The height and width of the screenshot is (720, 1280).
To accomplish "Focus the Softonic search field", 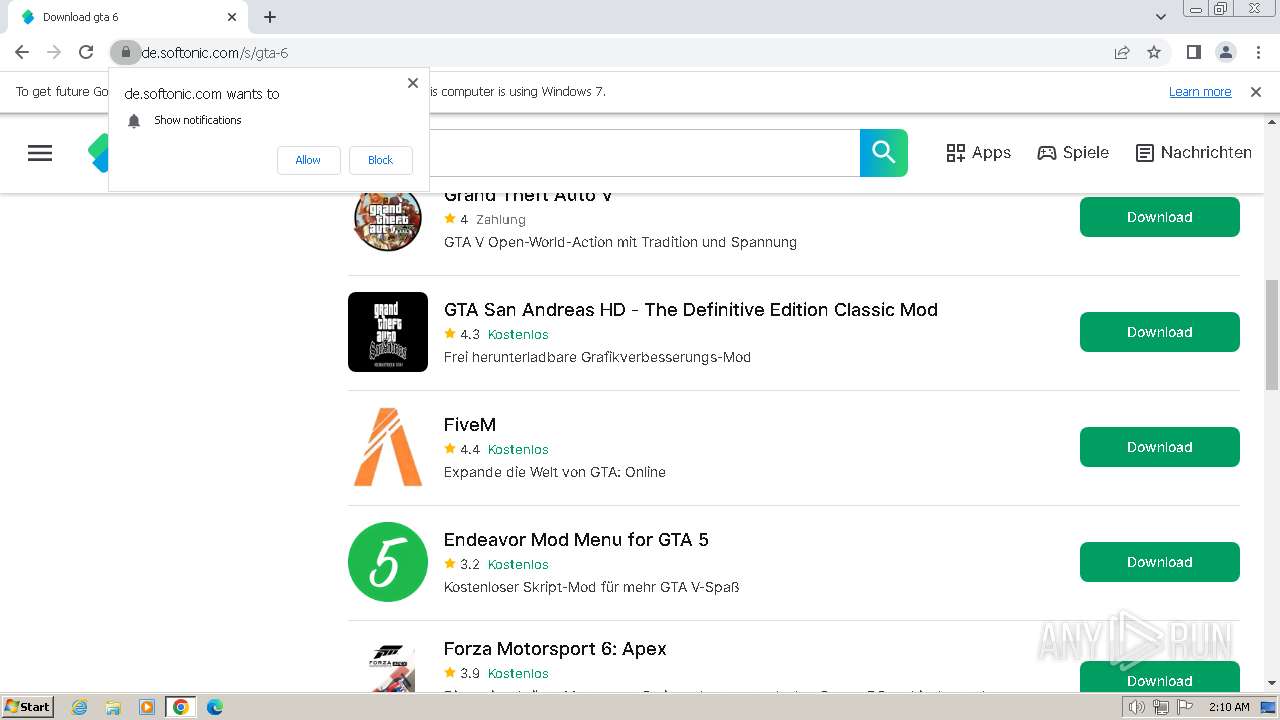I will pyautogui.click(x=645, y=153).
